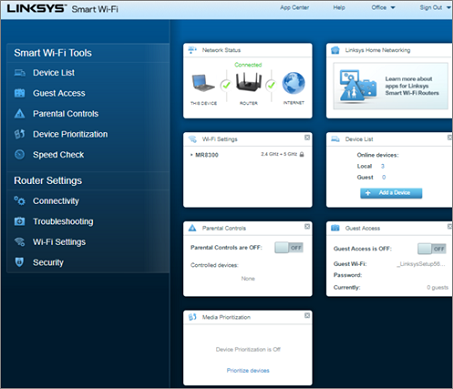The height and width of the screenshot is (389, 453).
Task: Click the Guest devices count link
Action: coord(384,177)
